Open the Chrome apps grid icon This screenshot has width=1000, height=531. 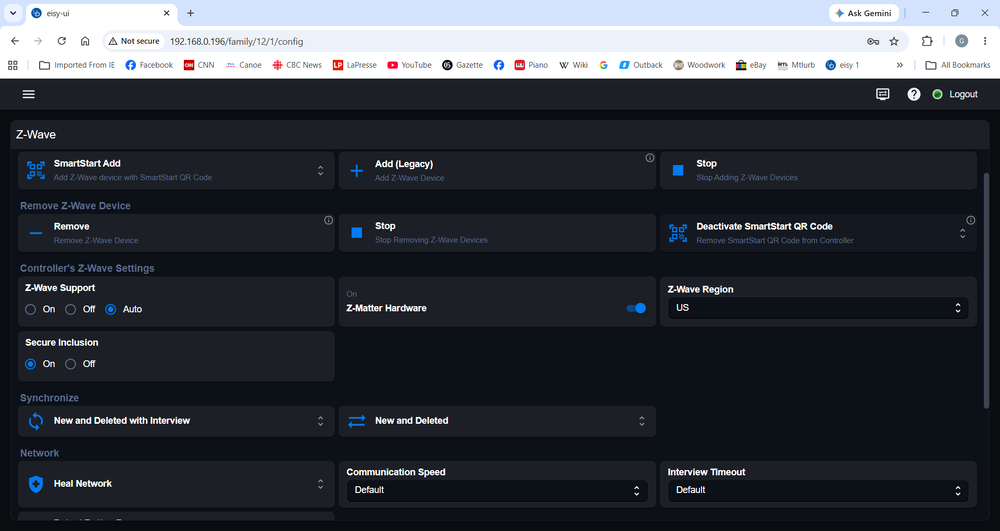click(13, 65)
